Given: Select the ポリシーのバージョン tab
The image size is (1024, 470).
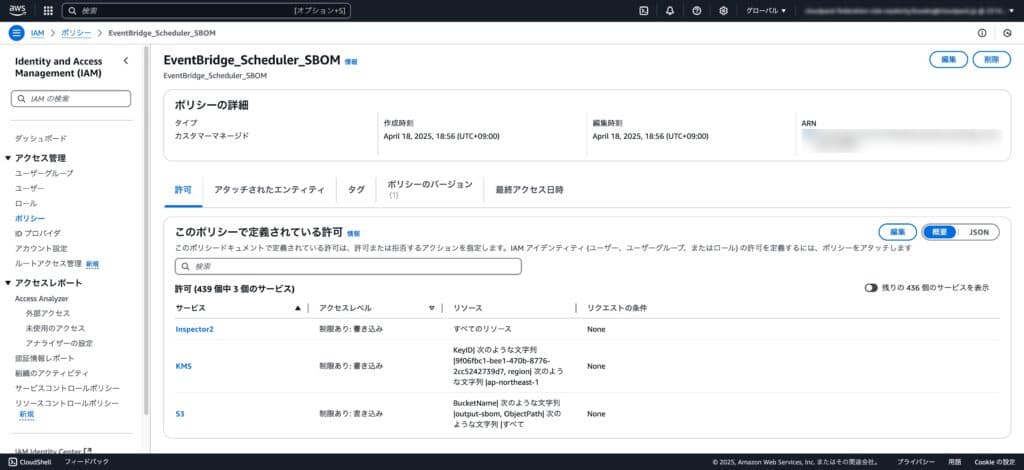Looking at the screenshot, I should click(430, 189).
